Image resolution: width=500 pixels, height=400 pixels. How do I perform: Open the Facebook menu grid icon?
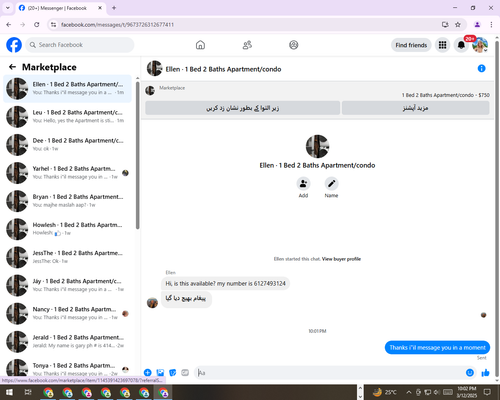coord(442,45)
